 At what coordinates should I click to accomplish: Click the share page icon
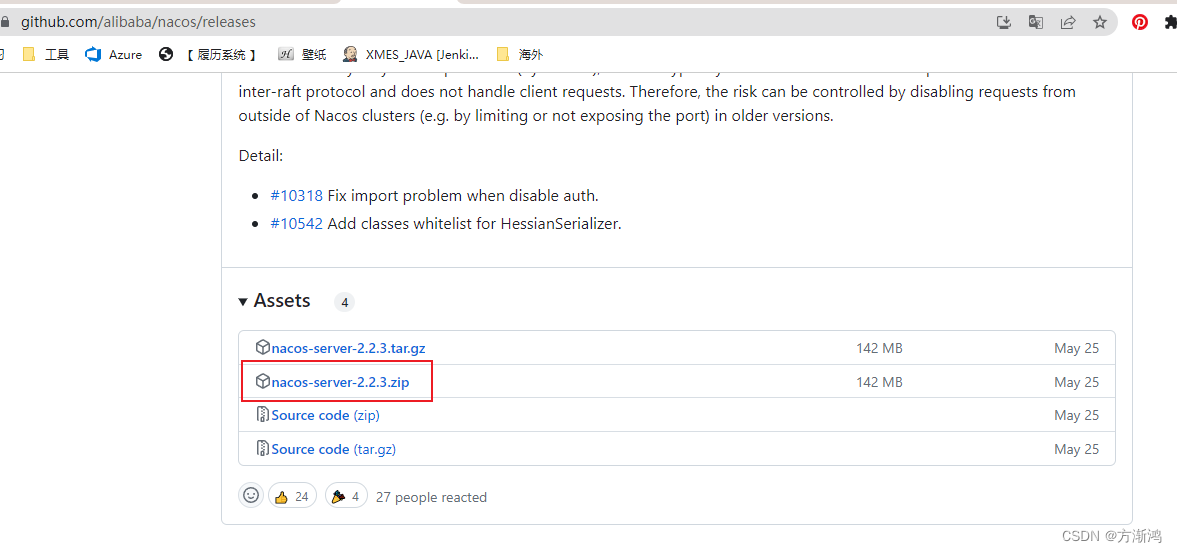pyautogui.click(x=1068, y=23)
